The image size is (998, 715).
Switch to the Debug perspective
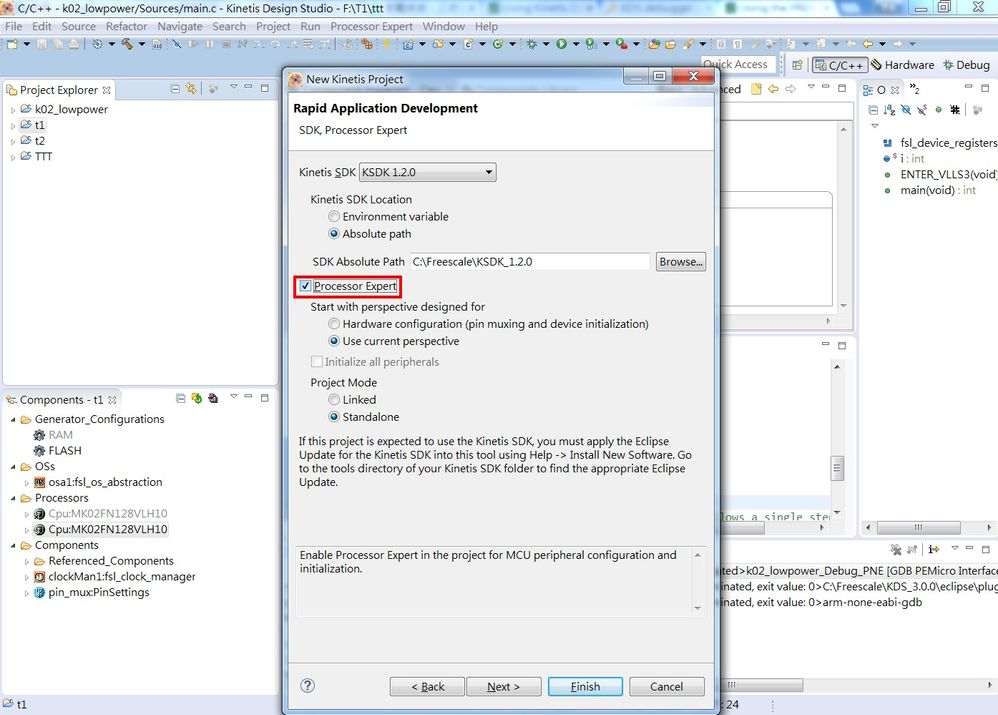[967, 65]
